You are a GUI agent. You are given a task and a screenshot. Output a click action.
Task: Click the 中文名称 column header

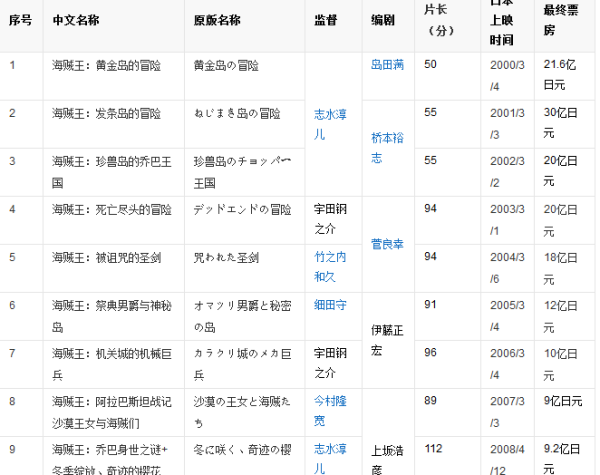tap(76, 20)
